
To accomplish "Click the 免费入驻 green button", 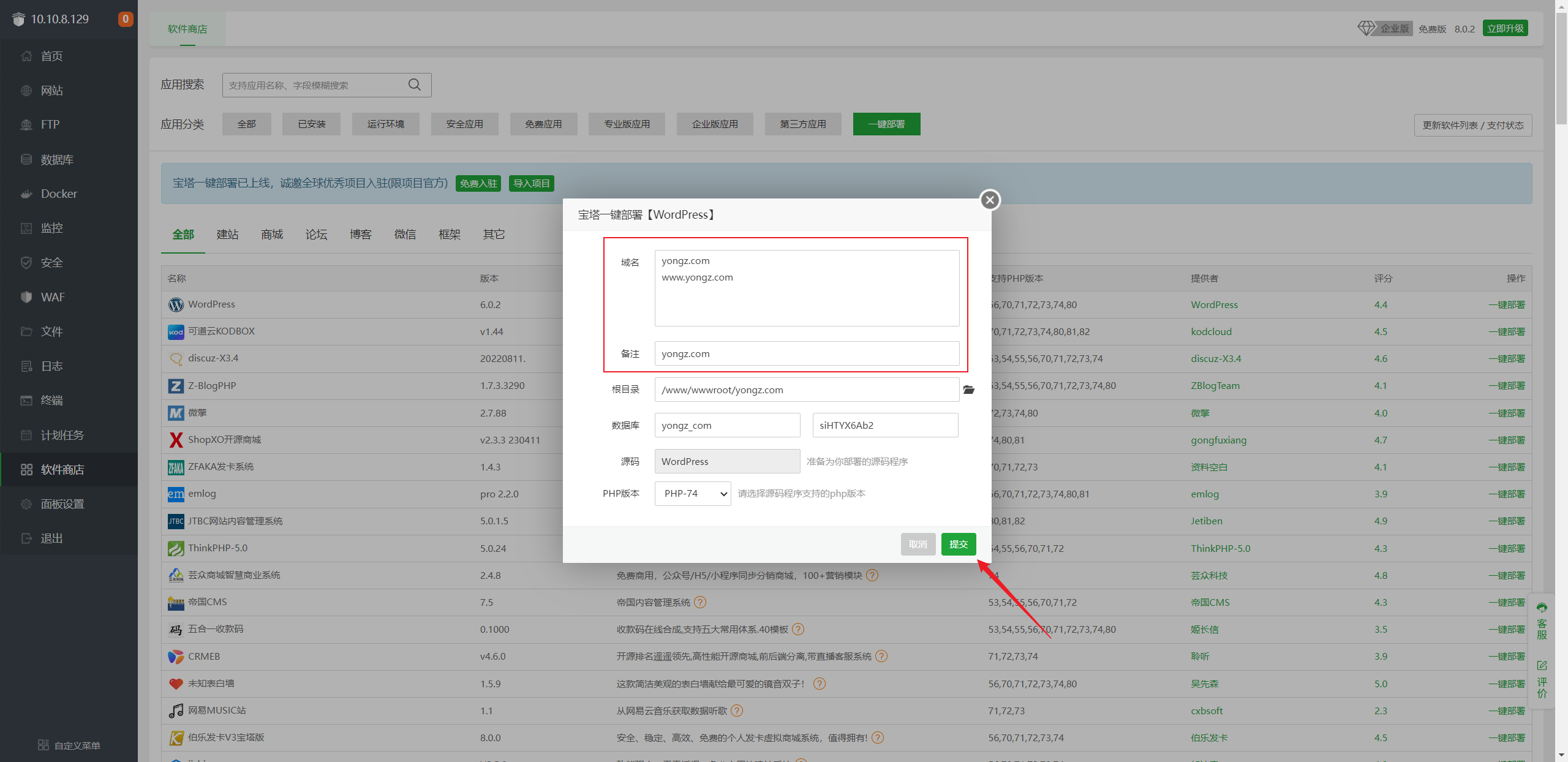I will (478, 183).
